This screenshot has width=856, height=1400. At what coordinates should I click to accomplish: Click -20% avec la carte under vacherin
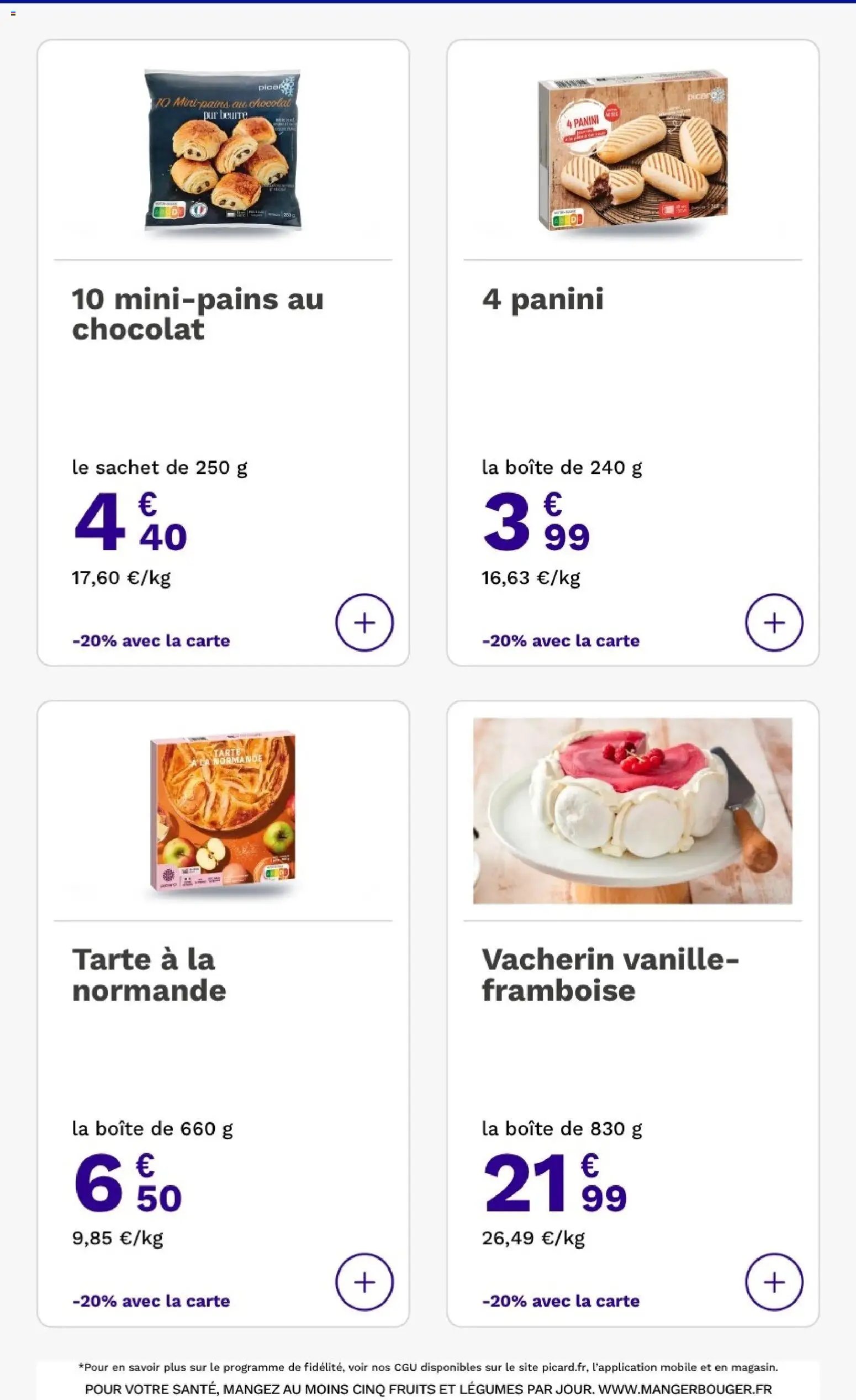point(561,1301)
